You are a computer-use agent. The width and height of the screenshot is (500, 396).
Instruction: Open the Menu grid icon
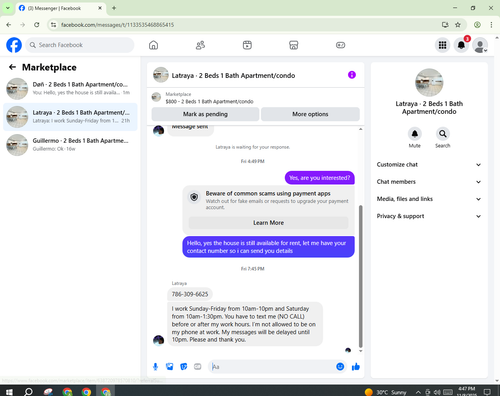pyautogui.click(x=442, y=45)
